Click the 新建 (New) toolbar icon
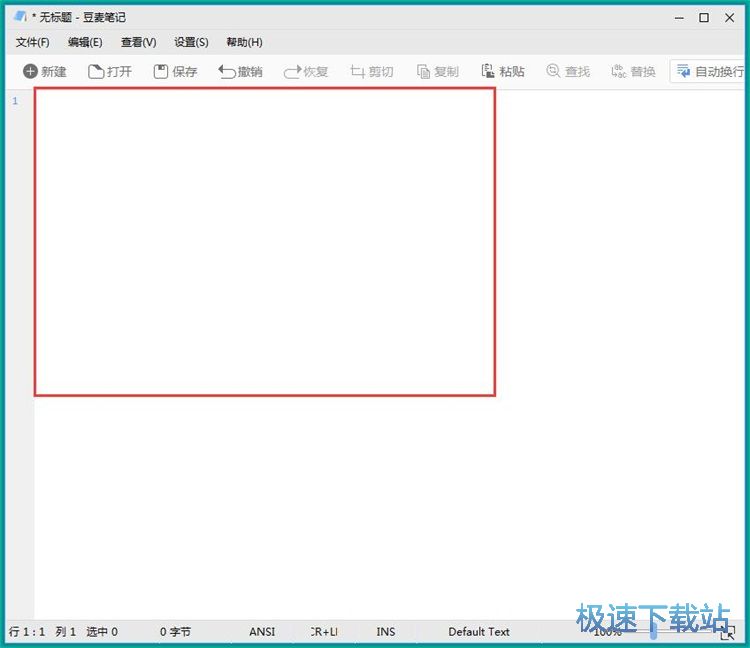Viewport: 750px width, 648px height. 45,72
